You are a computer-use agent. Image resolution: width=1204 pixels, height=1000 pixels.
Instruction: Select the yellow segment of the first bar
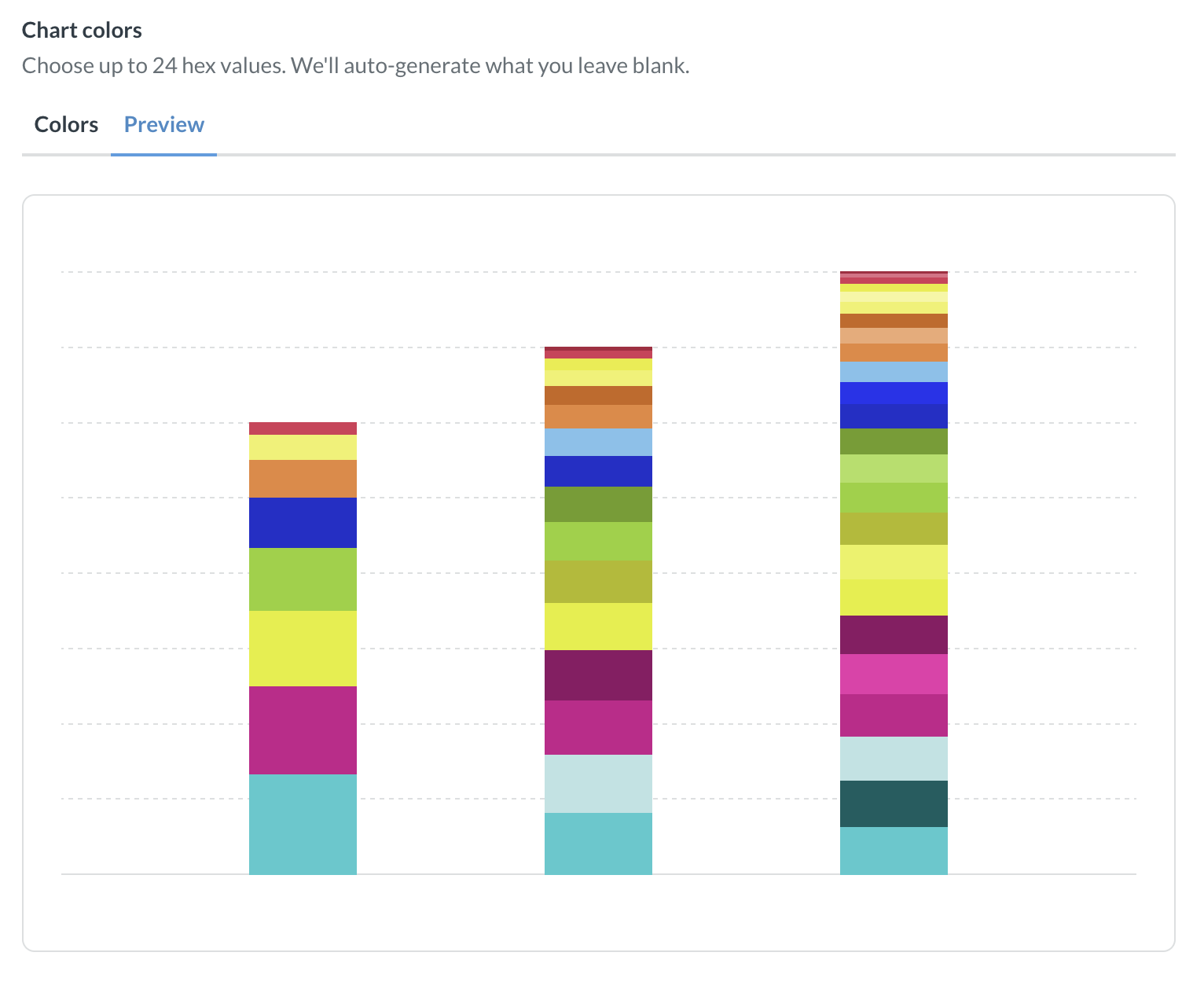[303, 647]
